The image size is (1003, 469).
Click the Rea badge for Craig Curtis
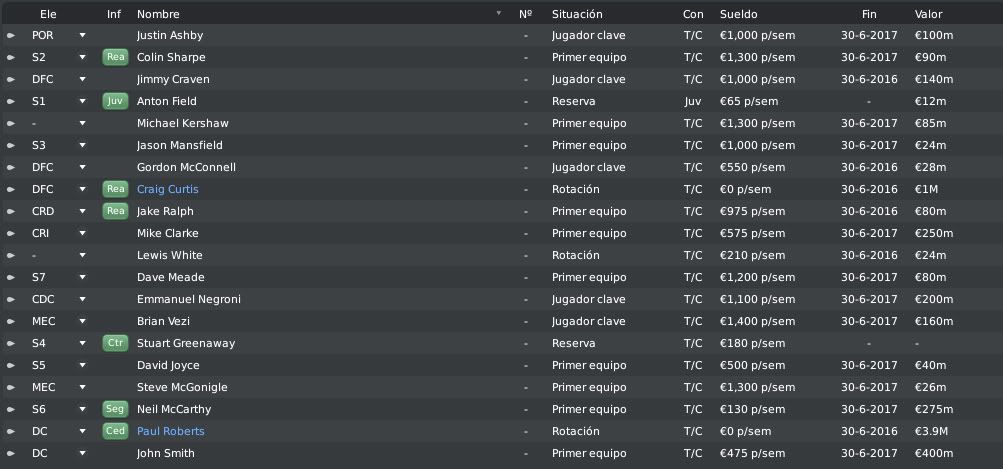pyautogui.click(x=115, y=189)
